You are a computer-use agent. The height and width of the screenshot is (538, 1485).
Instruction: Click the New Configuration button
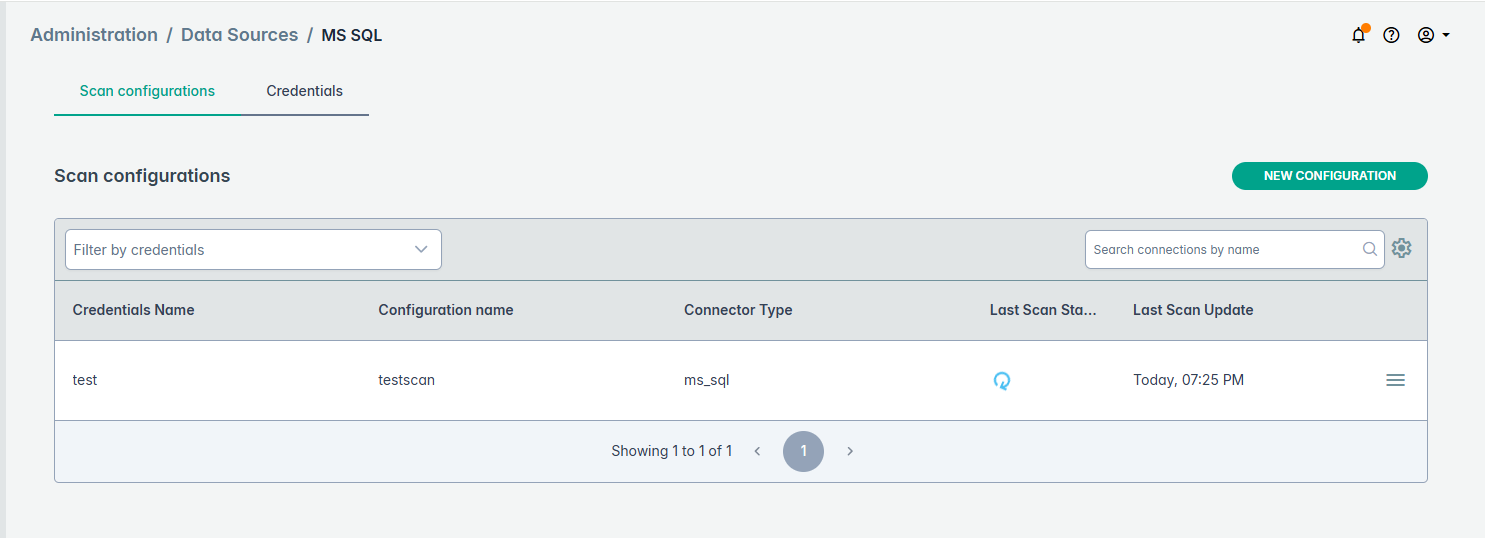[x=1329, y=176]
